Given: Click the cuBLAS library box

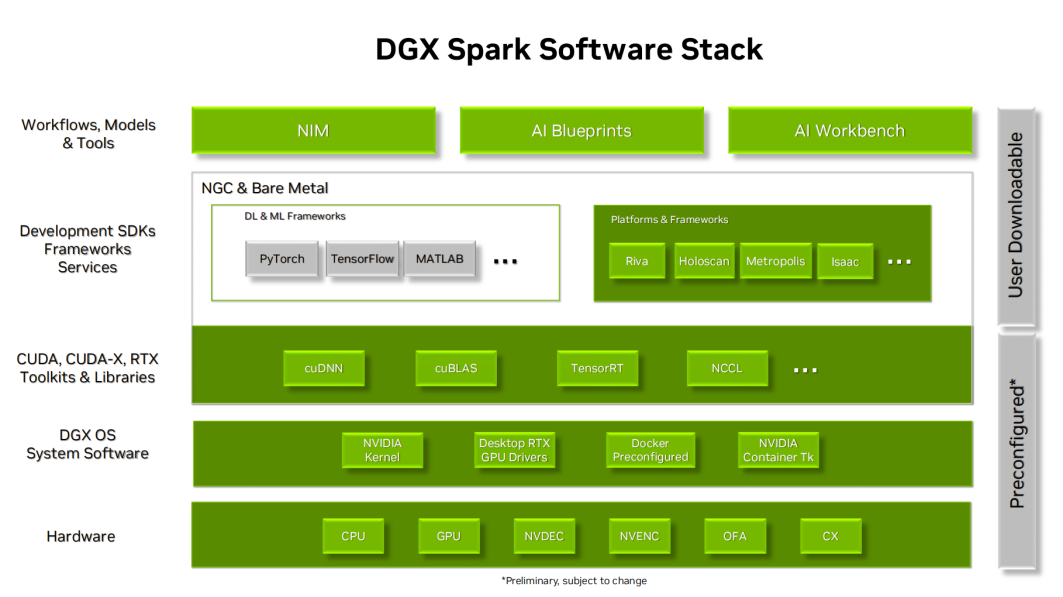Looking at the screenshot, I should pos(456,368).
